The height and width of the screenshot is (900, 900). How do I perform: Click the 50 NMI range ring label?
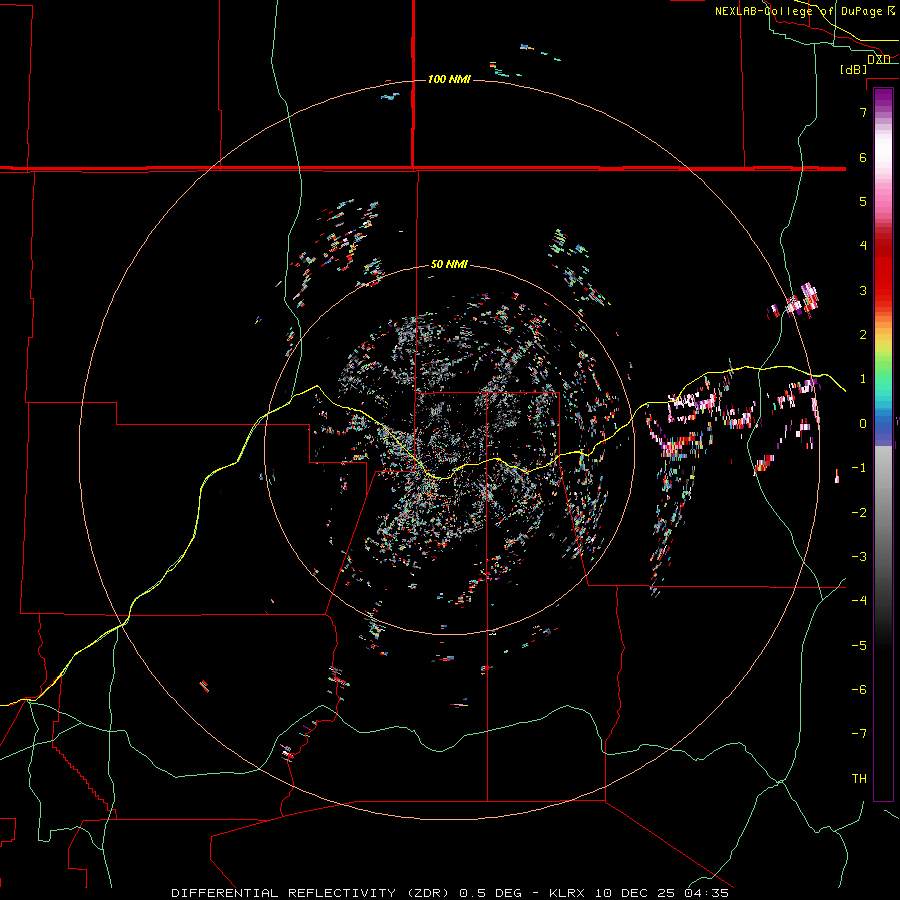449,264
